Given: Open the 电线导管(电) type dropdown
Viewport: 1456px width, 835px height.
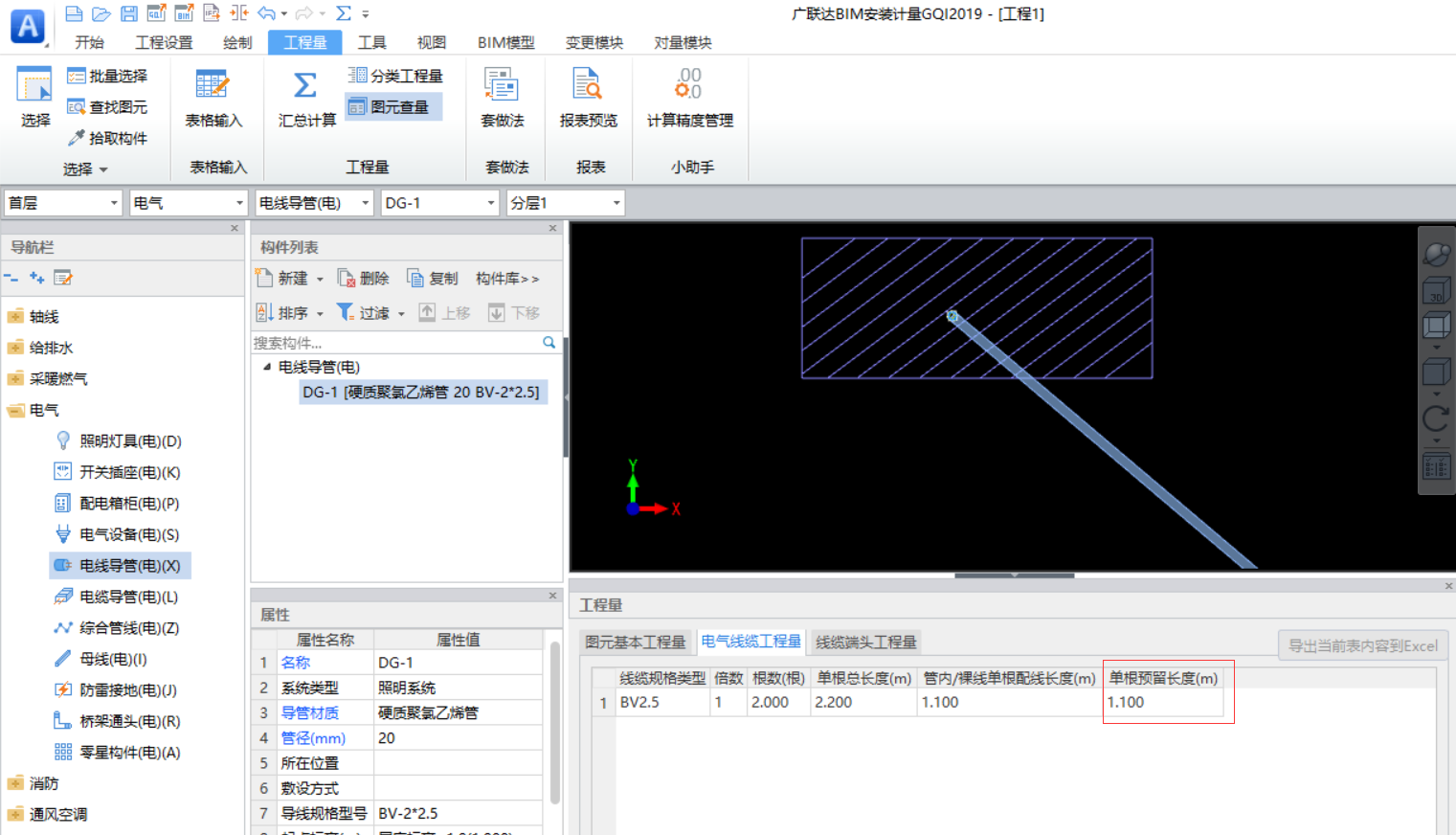Looking at the screenshot, I should click(365, 203).
